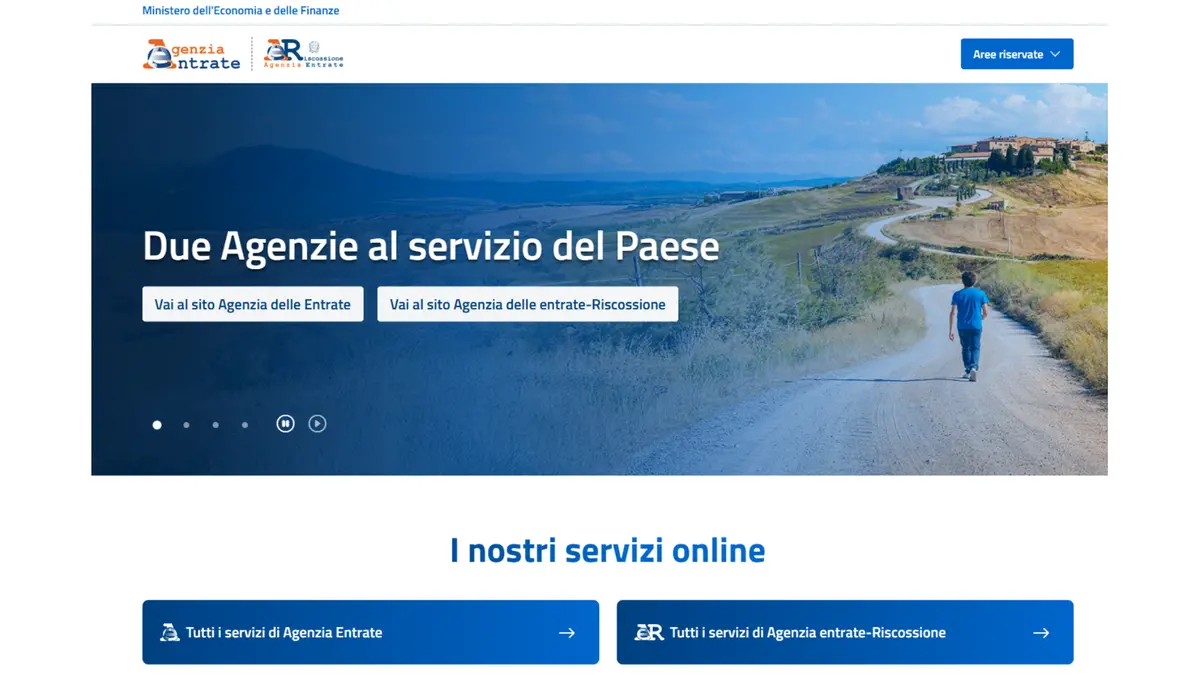Click the Agenzia entrate-Riscossione header logo
Screen dimensions: 1200x675
[304, 53]
